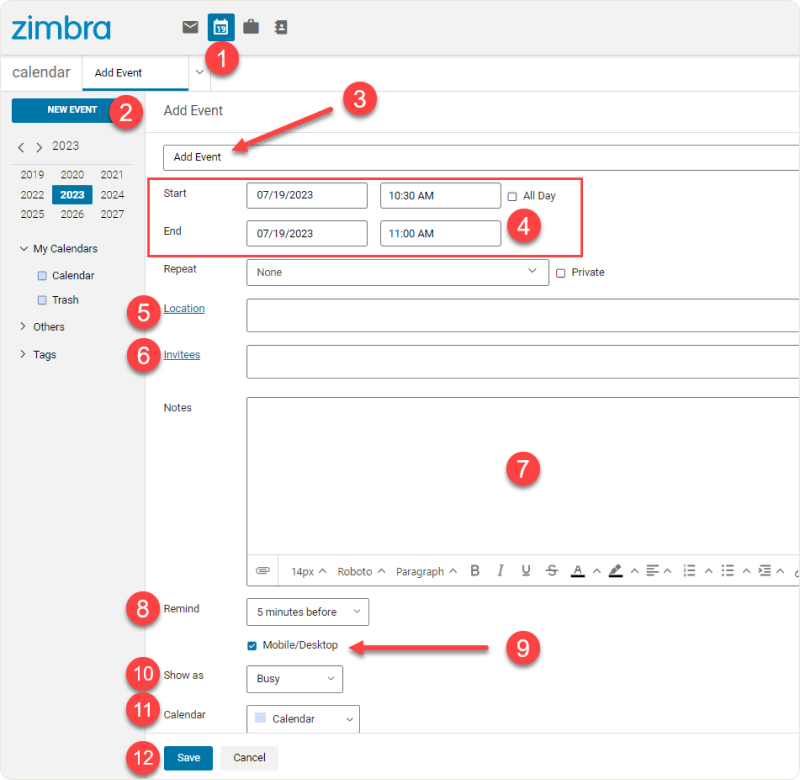Screen dimensions: 800x780
Task: Click the text alignment icon
Action: pos(652,570)
